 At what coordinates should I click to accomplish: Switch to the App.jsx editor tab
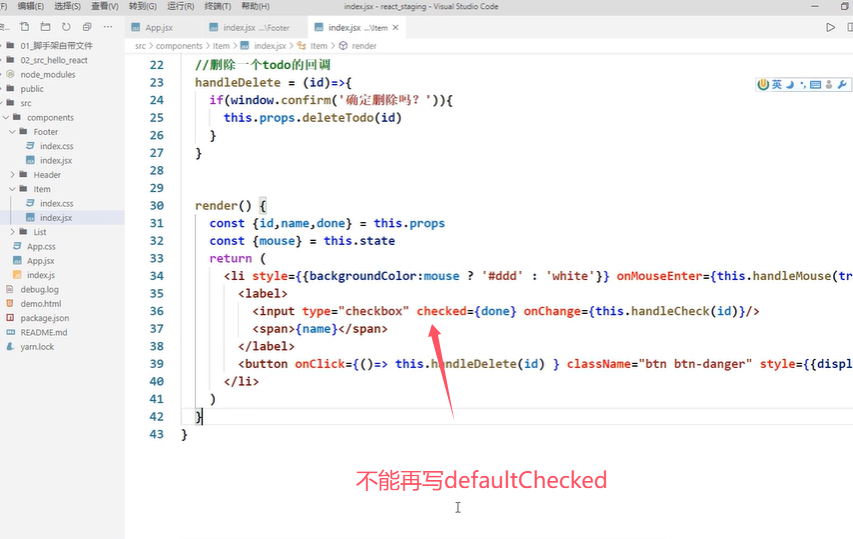(x=163, y=27)
